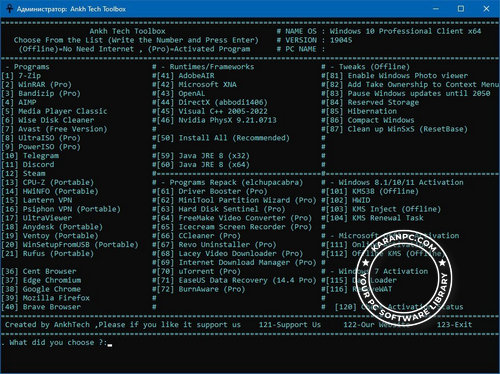Close the Ankh Tech Toolbox window
500x374 pixels.
pos(486,9)
